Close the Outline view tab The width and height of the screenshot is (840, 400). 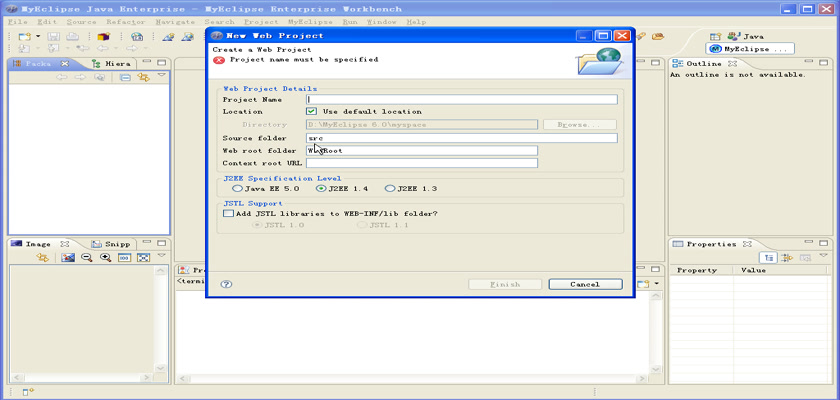(733, 63)
